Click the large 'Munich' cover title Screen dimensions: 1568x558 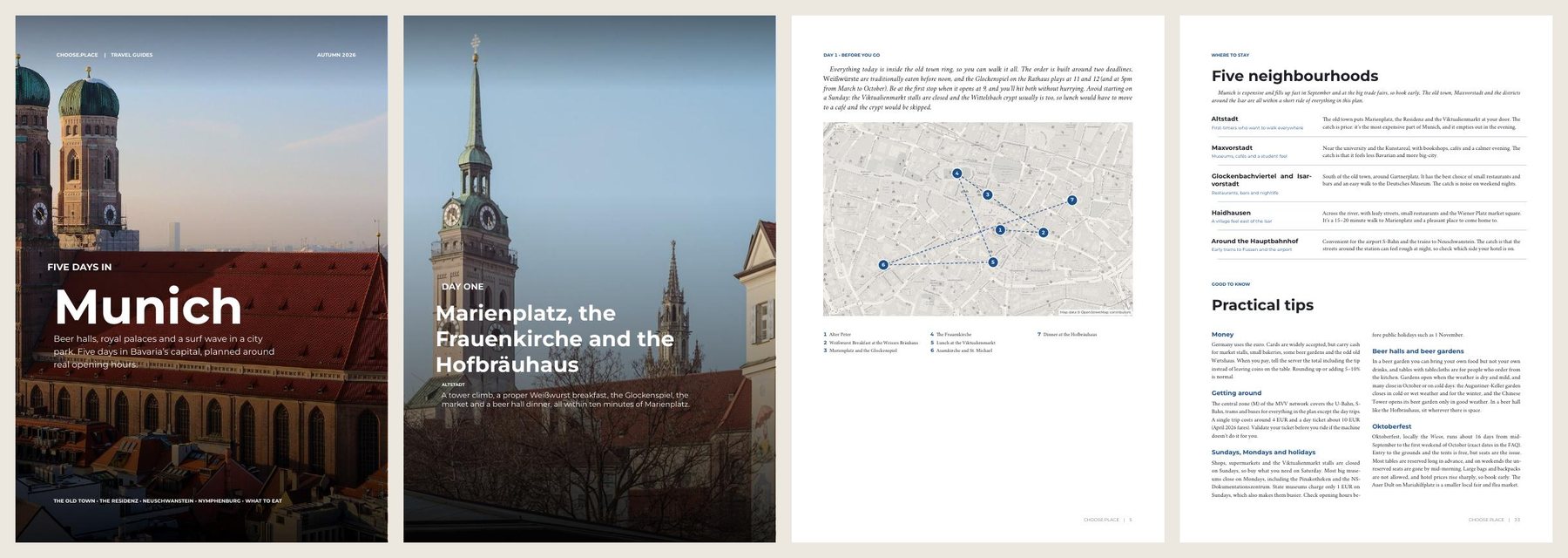click(x=148, y=307)
